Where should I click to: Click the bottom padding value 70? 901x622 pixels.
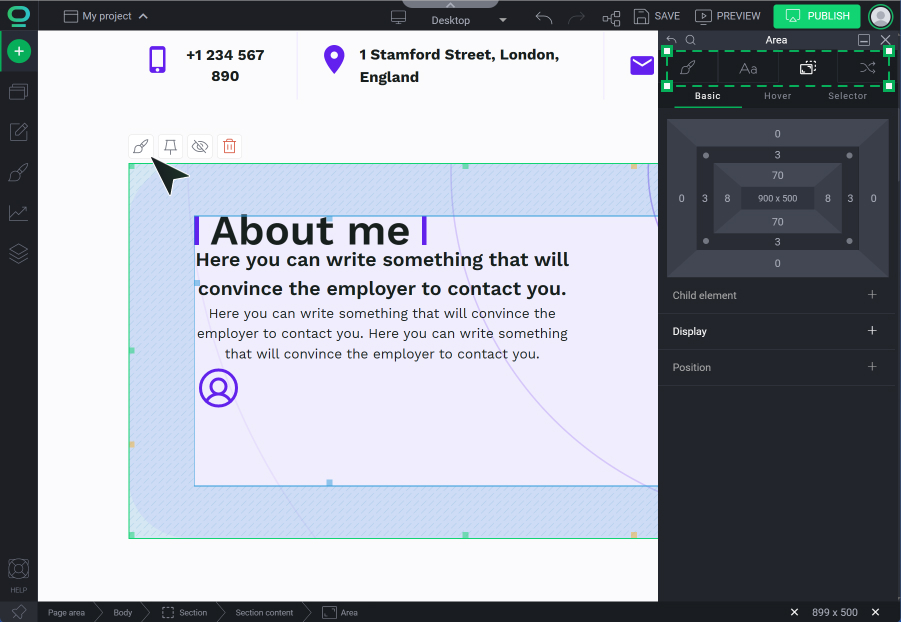coord(777,222)
